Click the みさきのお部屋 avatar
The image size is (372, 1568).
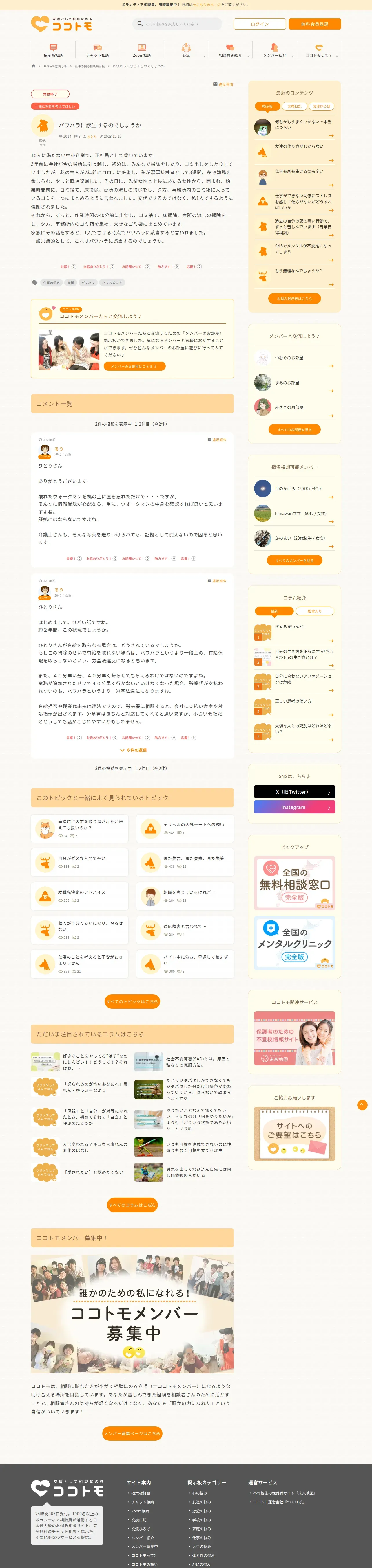click(x=263, y=407)
